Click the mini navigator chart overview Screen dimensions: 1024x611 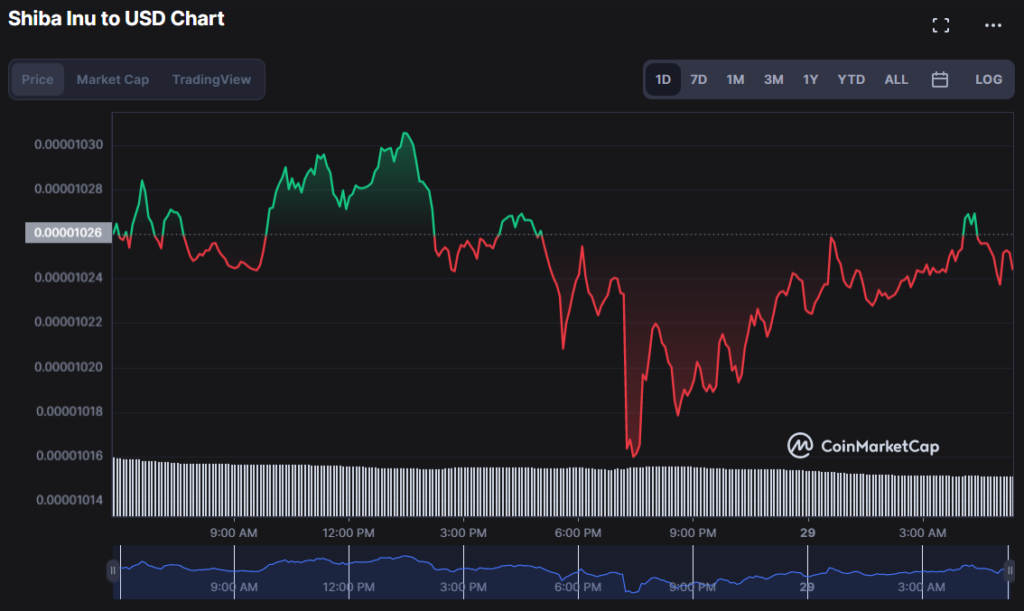tap(560, 571)
